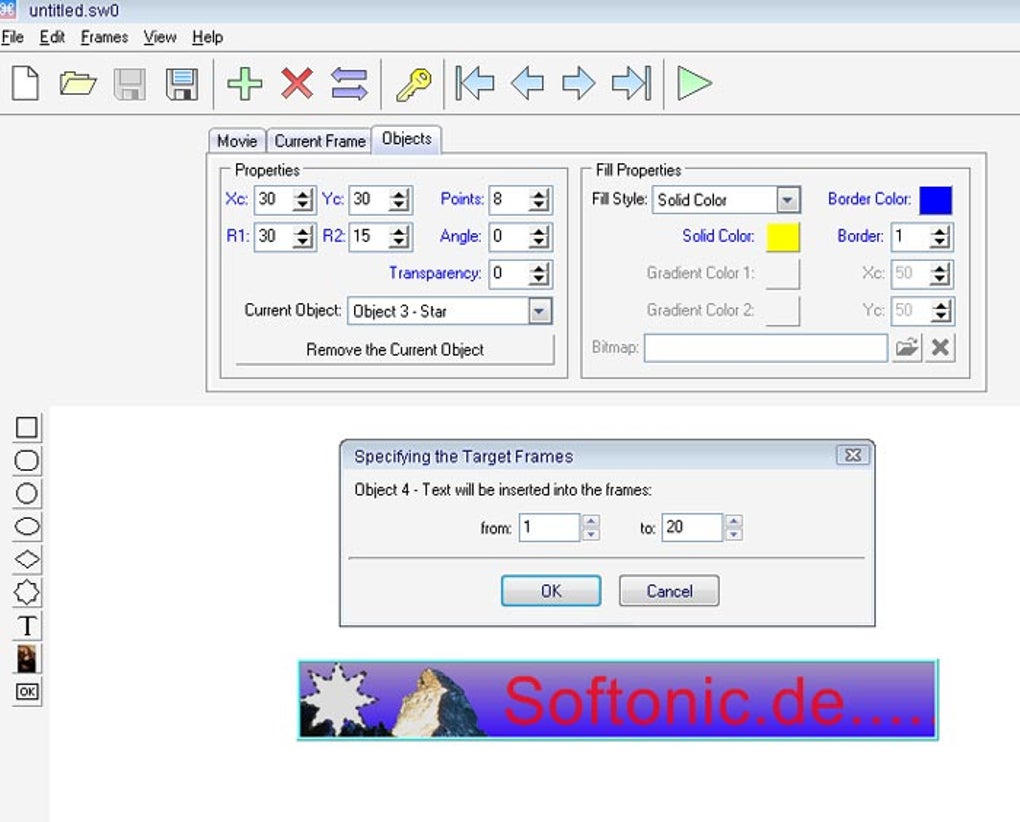Open the Frames menu
Viewport: 1020px width, 822px height.
[104, 37]
